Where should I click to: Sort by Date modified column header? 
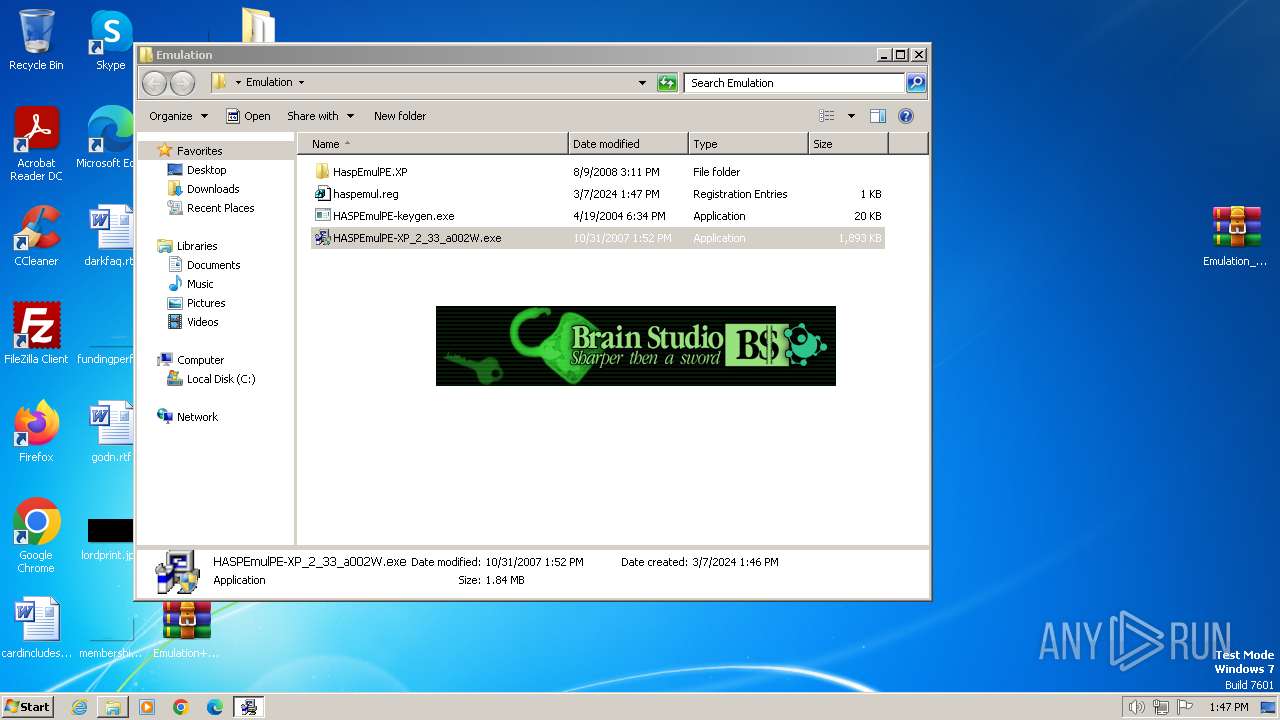tap(628, 144)
